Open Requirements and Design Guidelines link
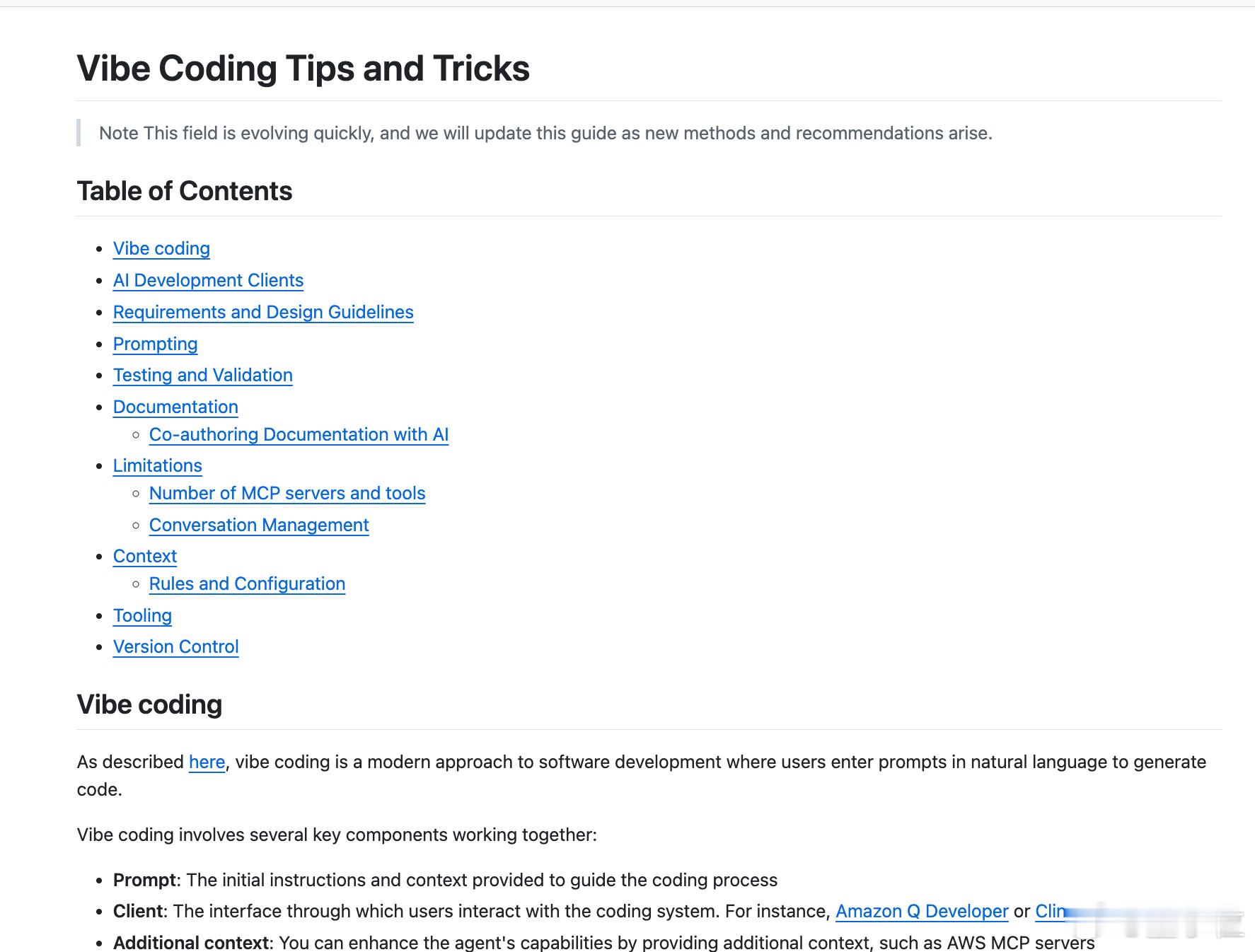 (x=263, y=313)
